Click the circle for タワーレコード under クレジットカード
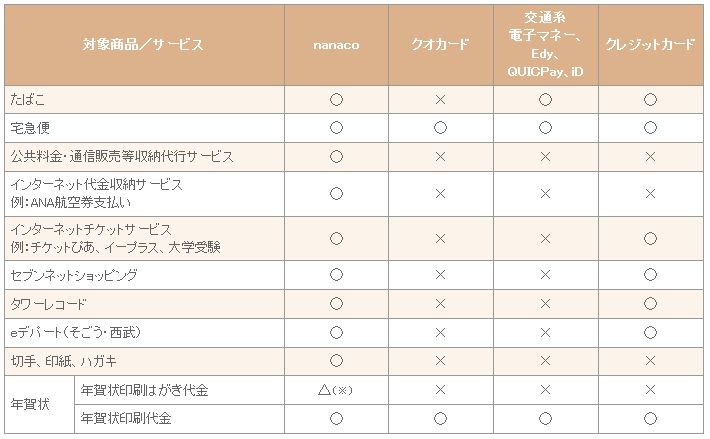 pos(650,302)
